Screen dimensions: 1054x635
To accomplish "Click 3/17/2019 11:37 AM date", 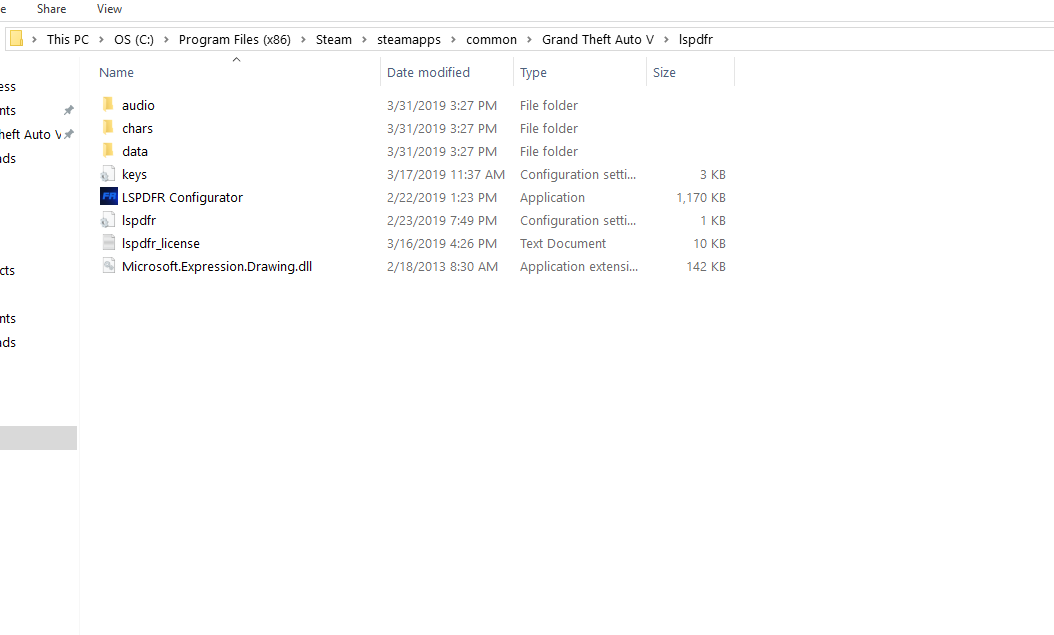I will coord(446,175).
